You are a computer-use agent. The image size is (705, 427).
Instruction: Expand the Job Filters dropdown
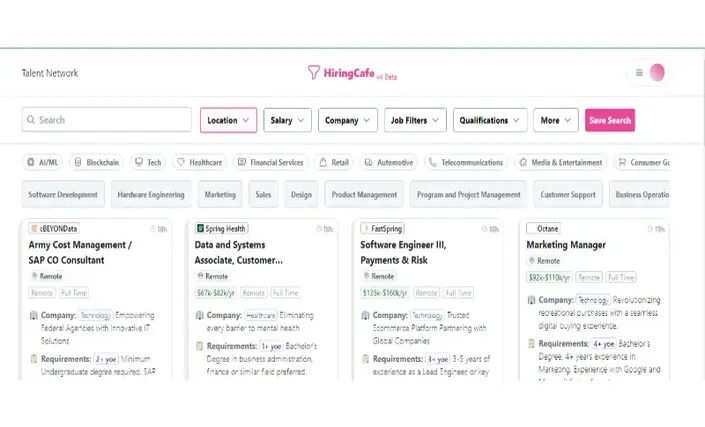(415, 120)
